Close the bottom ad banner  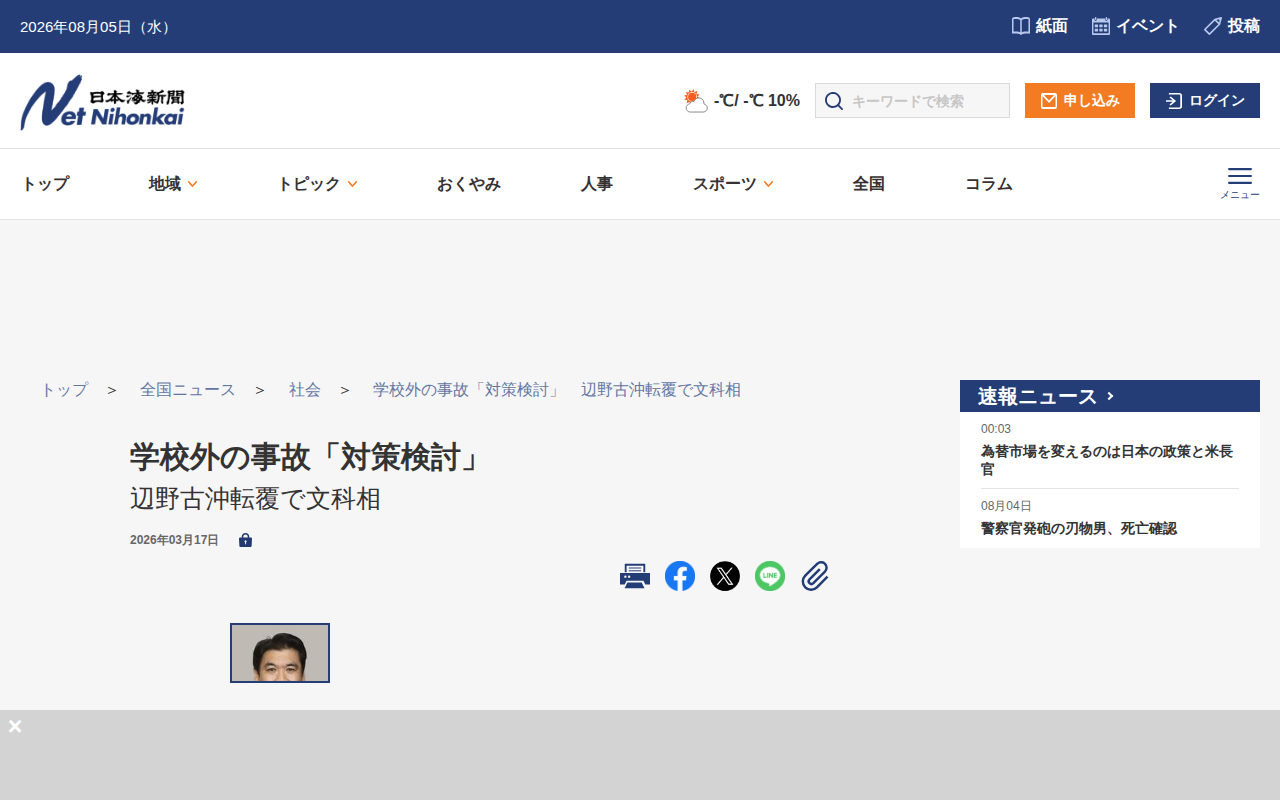(x=15, y=726)
